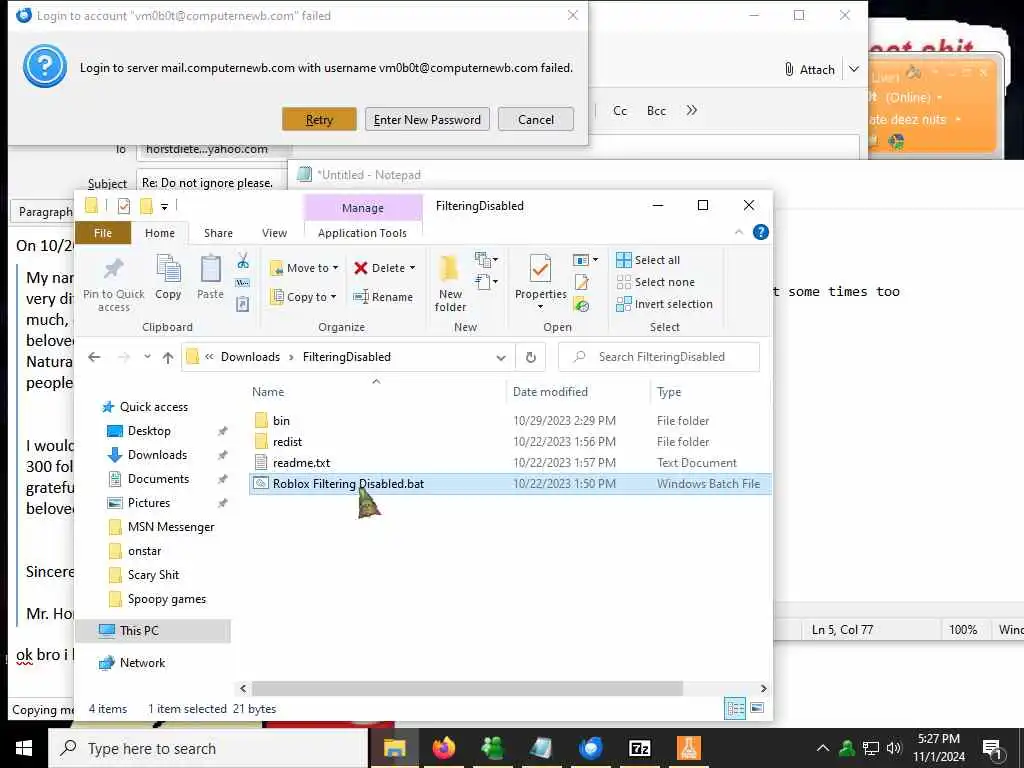Open File Explorer taskbar icon
Image resolution: width=1024 pixels, height=768 pixels.
[x=394, y=748]
